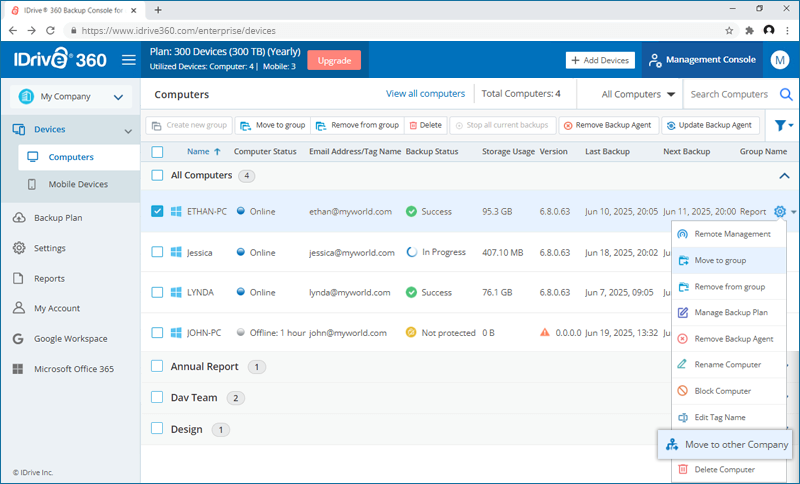Screen dimensions: 800x484
Task: Open the Management Console button
Action: 702,60
